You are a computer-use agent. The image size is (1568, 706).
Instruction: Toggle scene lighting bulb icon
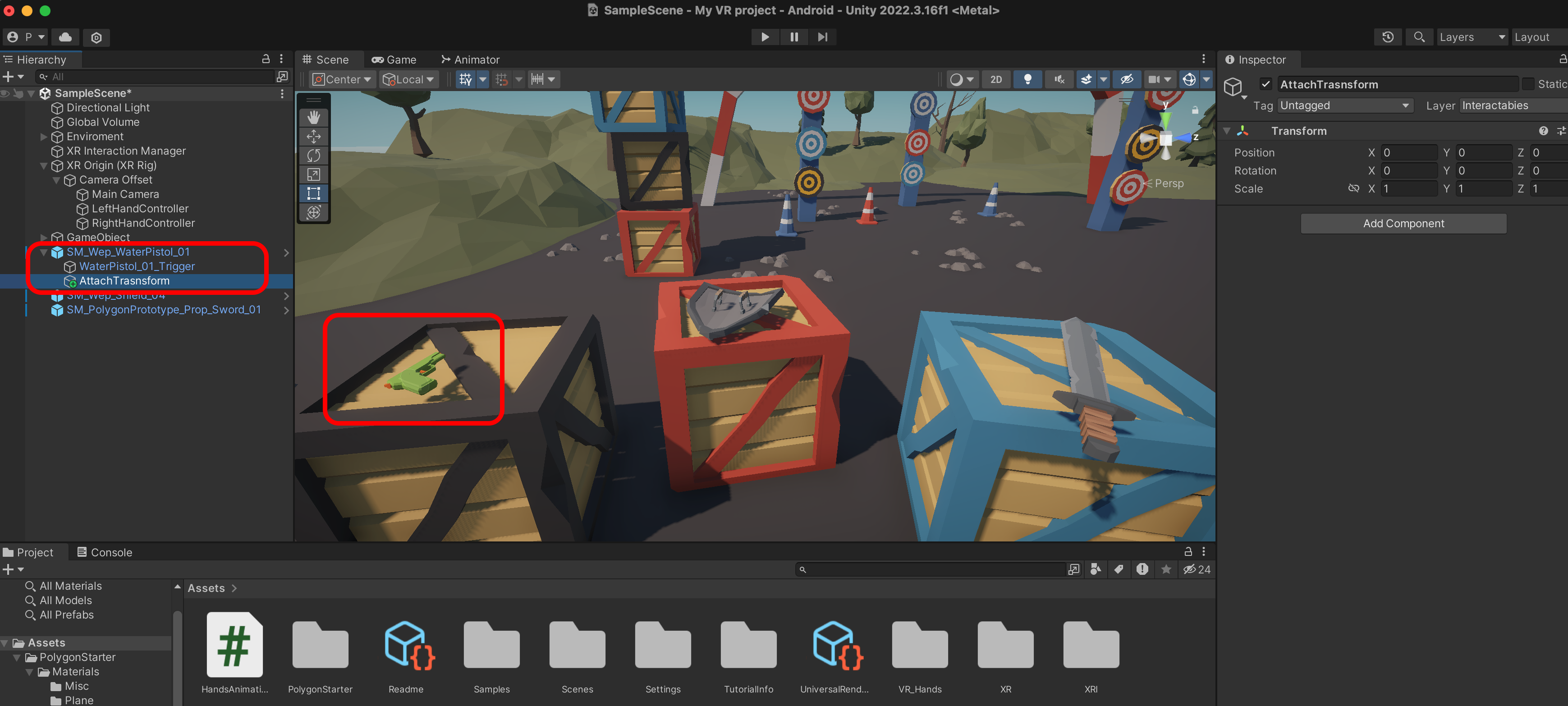1027,79
